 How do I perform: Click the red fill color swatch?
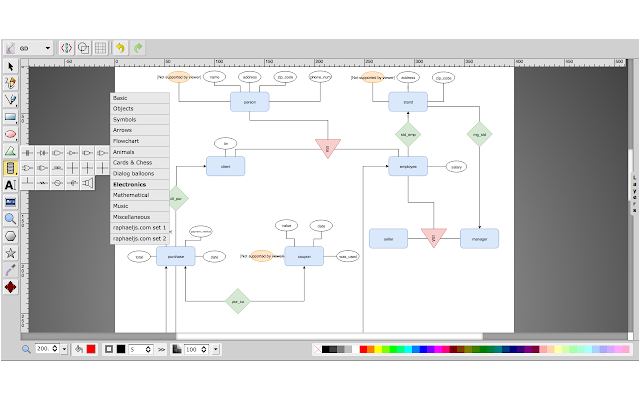pos(91,349)
